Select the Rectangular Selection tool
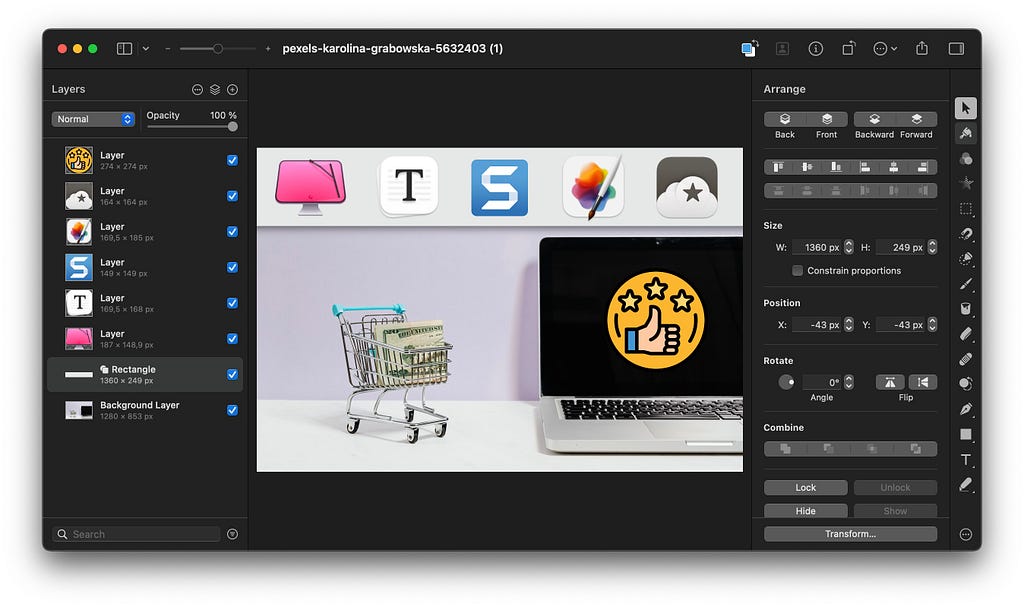 [x=966, y=209]
